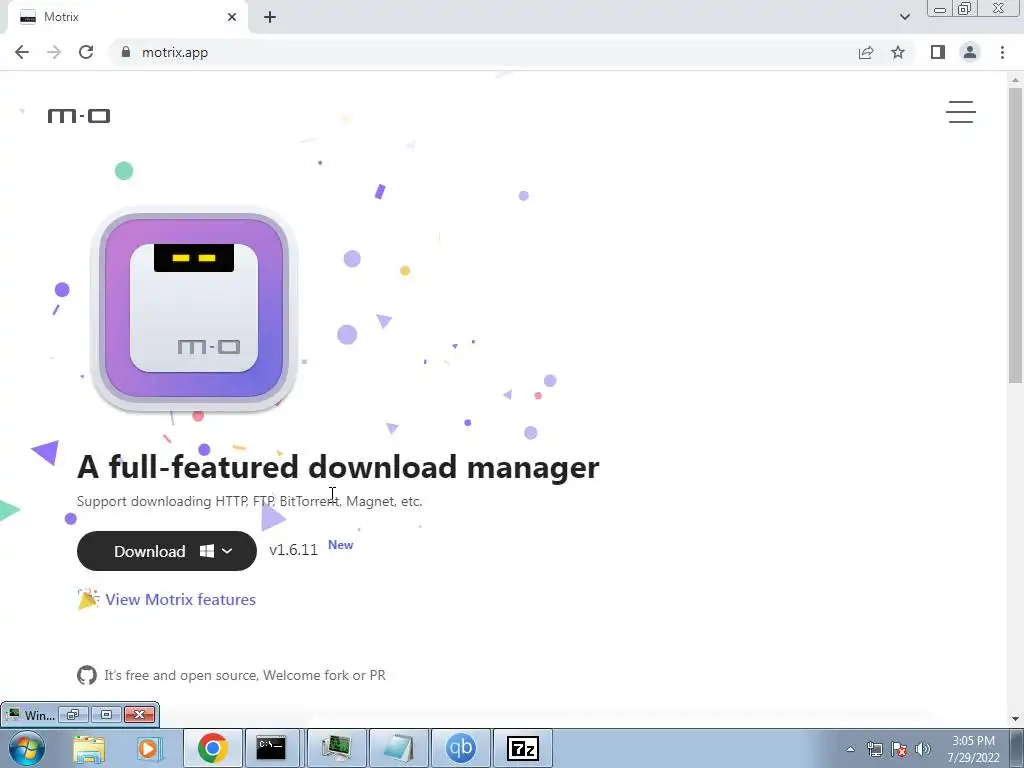
Task: Click the GitHub icon near open source text
Action: (87, 675)
